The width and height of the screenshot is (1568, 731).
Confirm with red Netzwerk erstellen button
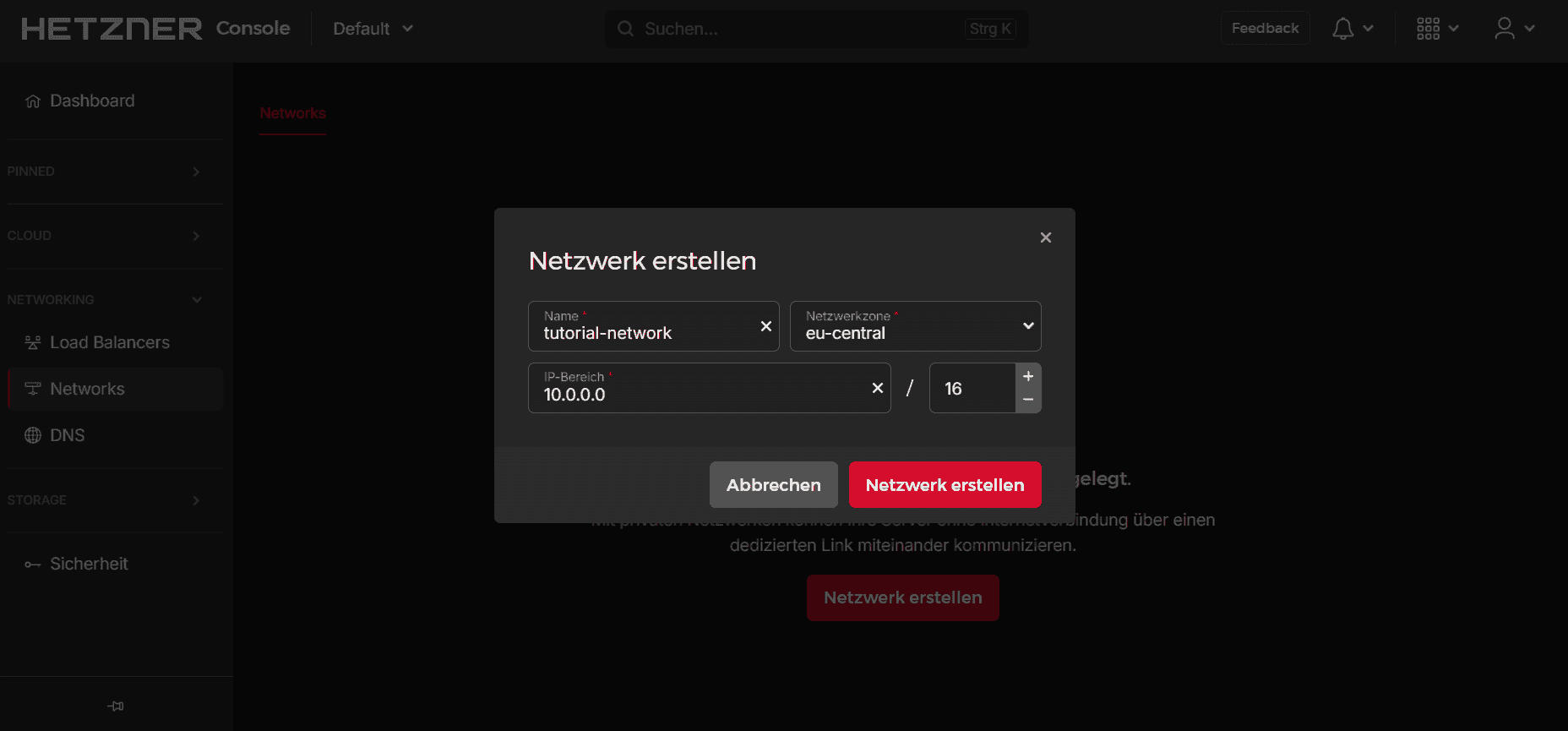[x=945, y=485]
